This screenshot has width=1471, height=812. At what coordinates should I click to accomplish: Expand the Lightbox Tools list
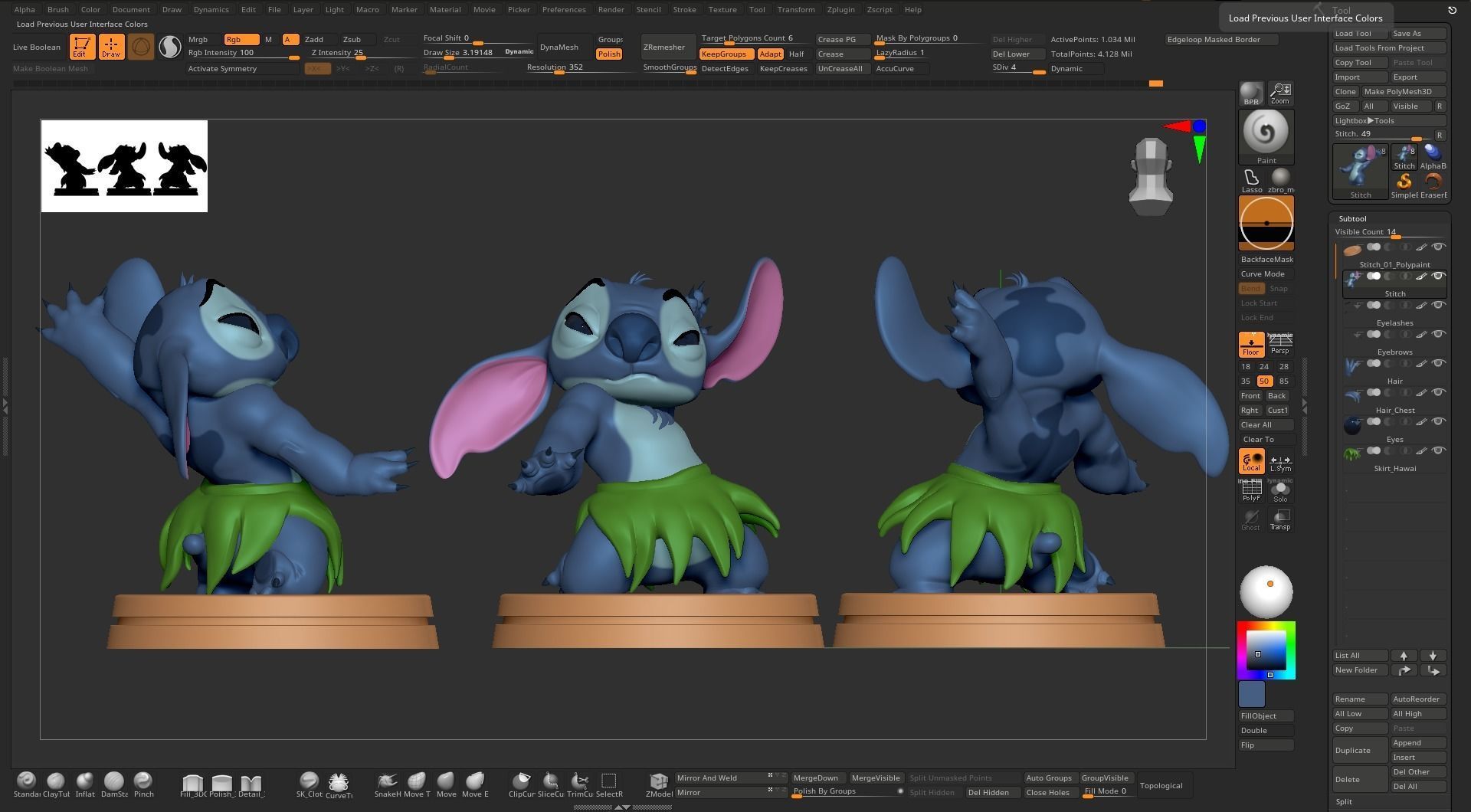[x=1389, y=120]
